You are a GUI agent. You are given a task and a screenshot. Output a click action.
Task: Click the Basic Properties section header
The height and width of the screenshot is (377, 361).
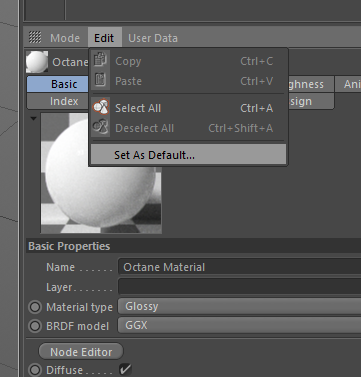pyautogui.click(x=193, y=246)
